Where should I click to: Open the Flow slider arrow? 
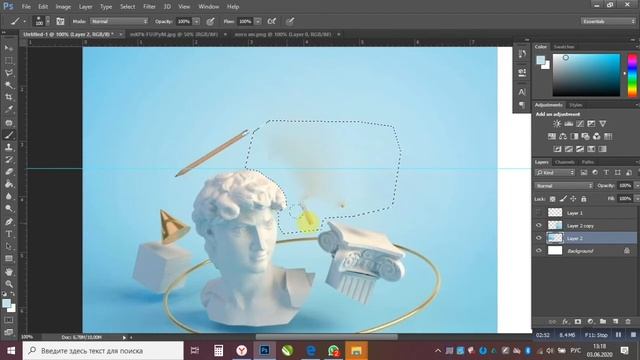258,21
